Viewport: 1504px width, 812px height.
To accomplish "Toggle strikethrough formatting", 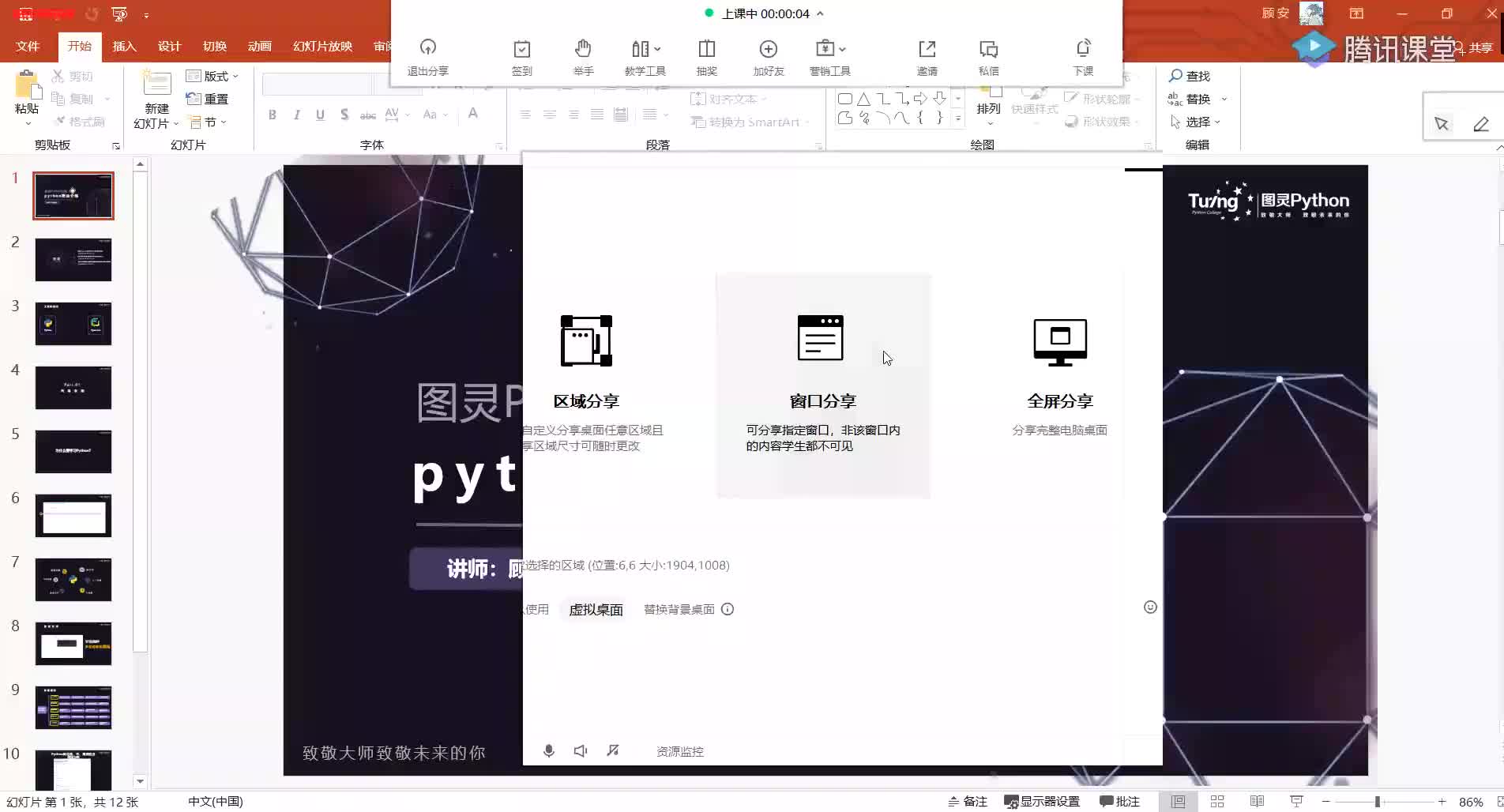I will pos(368,115).
